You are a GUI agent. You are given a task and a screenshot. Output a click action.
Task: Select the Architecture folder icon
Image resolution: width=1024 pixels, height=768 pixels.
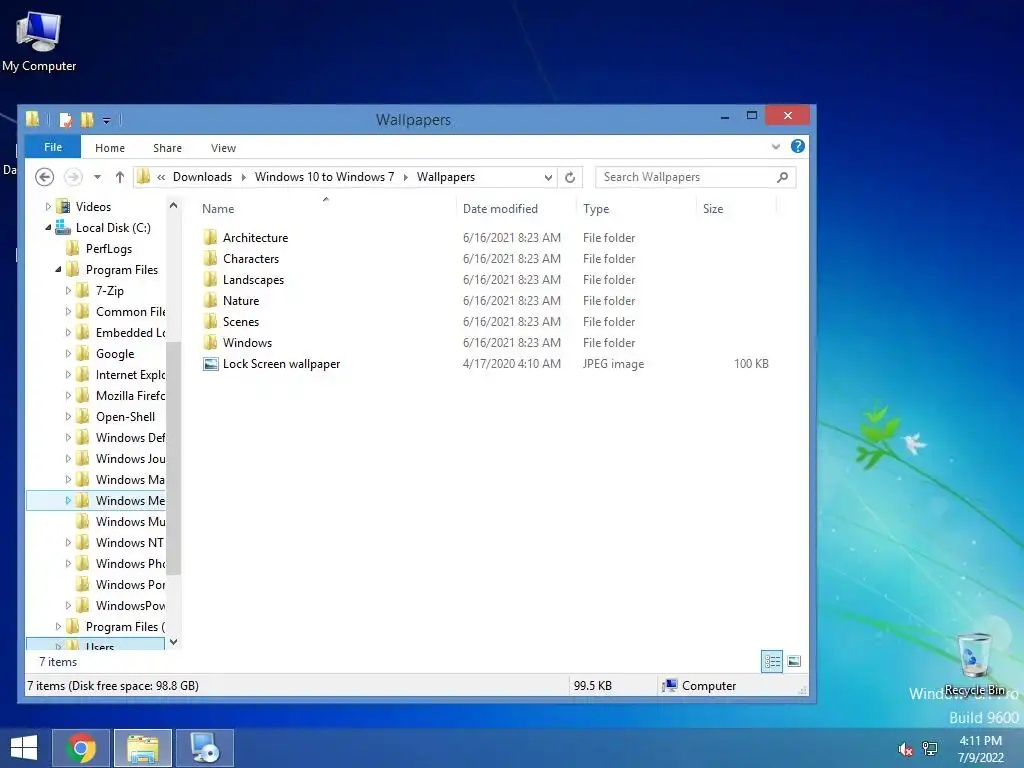[210, 237]
